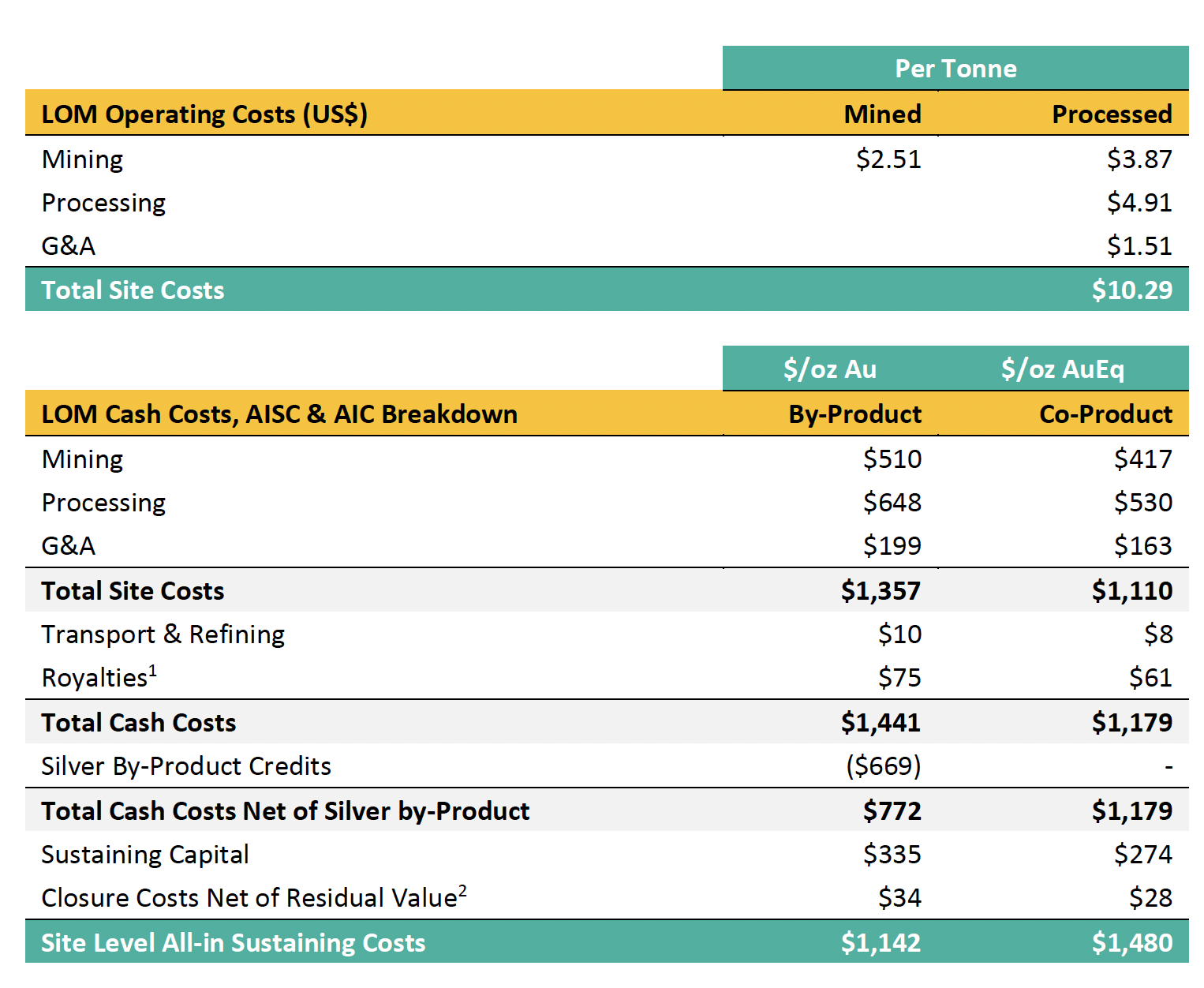Select the ($669) silver by-product credit value
The width and height of the screenshot is (1204, 988).
coord(883,766)
